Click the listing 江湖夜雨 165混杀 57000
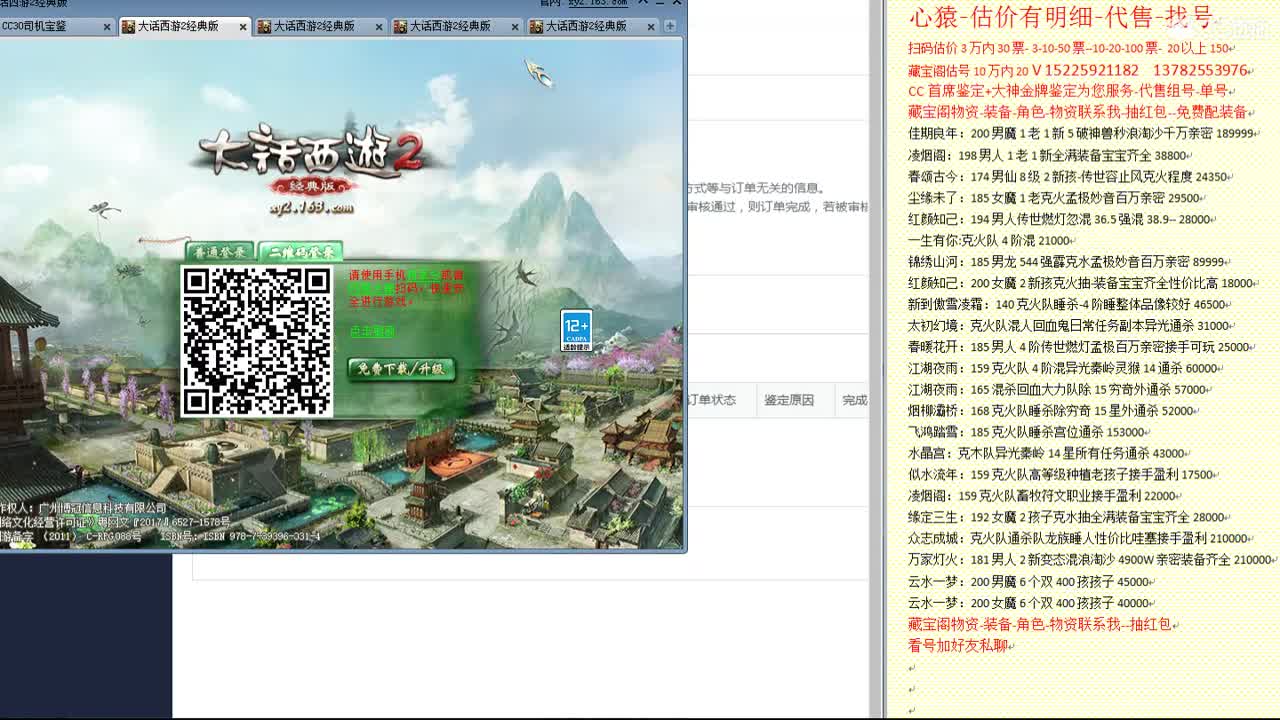Screen dimensions: 1280x720 (x=1057, y=390)
